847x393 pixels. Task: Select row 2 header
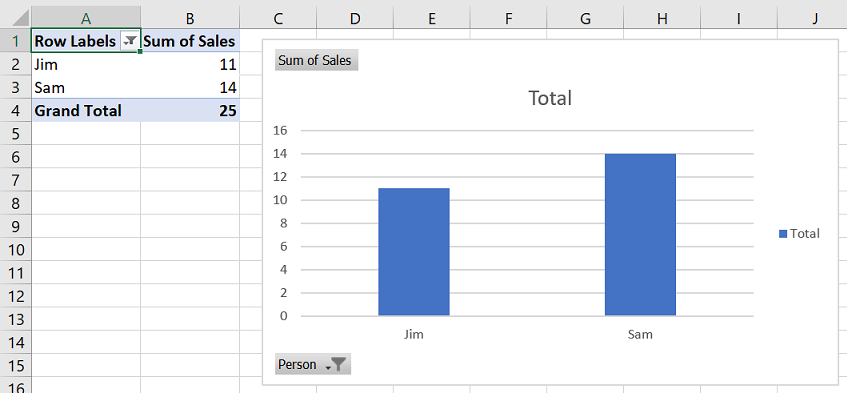[x=16, y=64]
